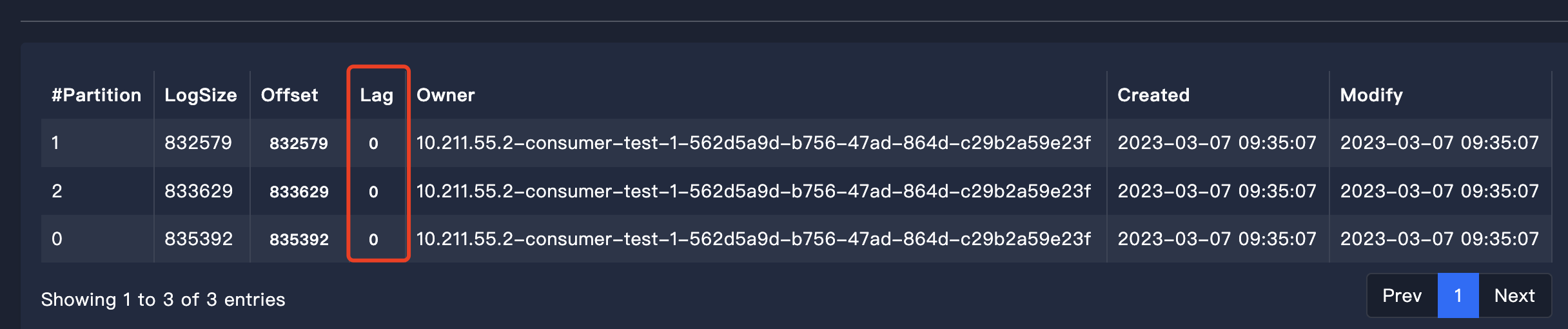Click the Created column header
This screenshot has height=329, width=1568.
1153,95
